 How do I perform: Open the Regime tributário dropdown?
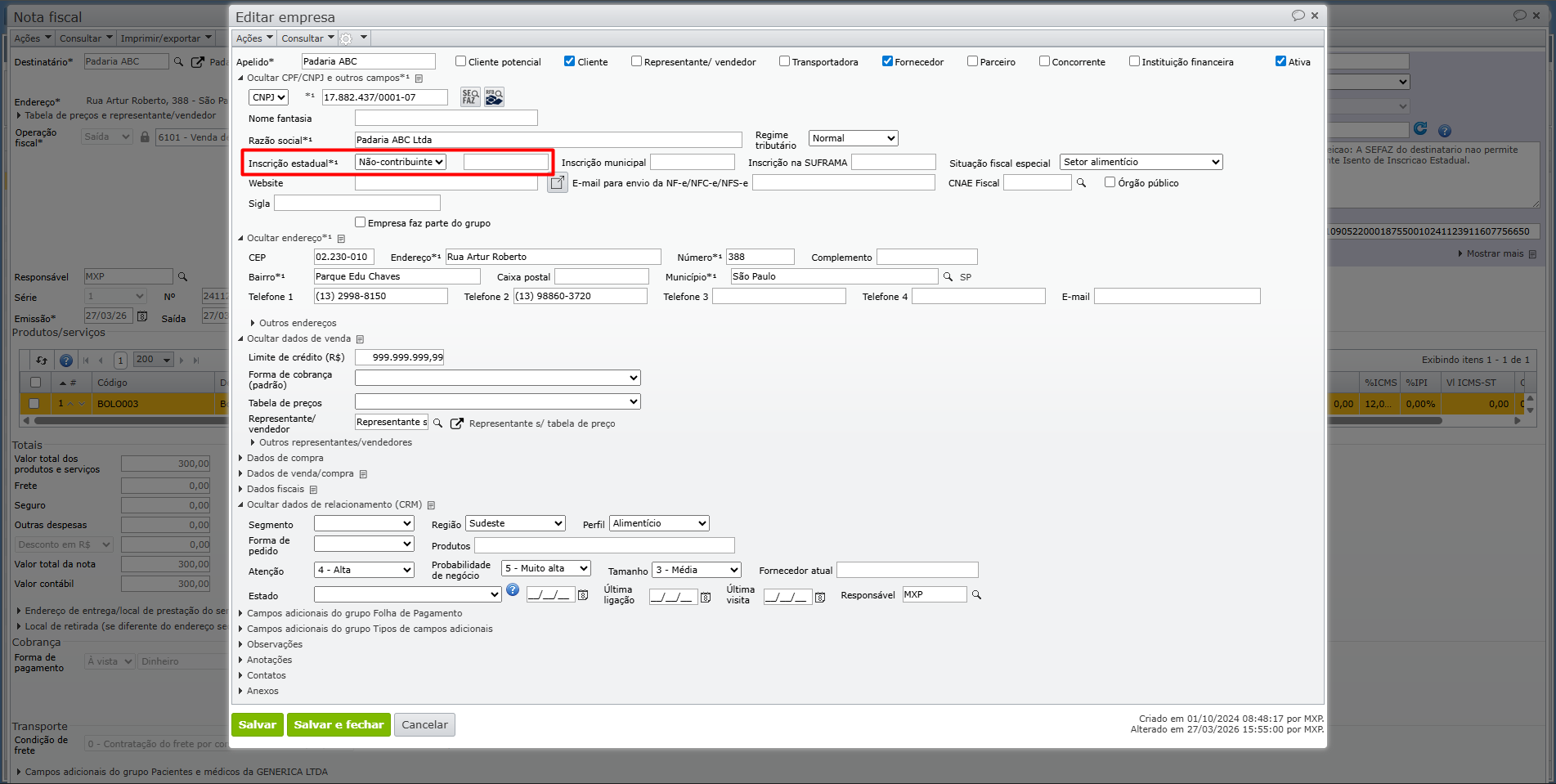[x=853, y=138]
